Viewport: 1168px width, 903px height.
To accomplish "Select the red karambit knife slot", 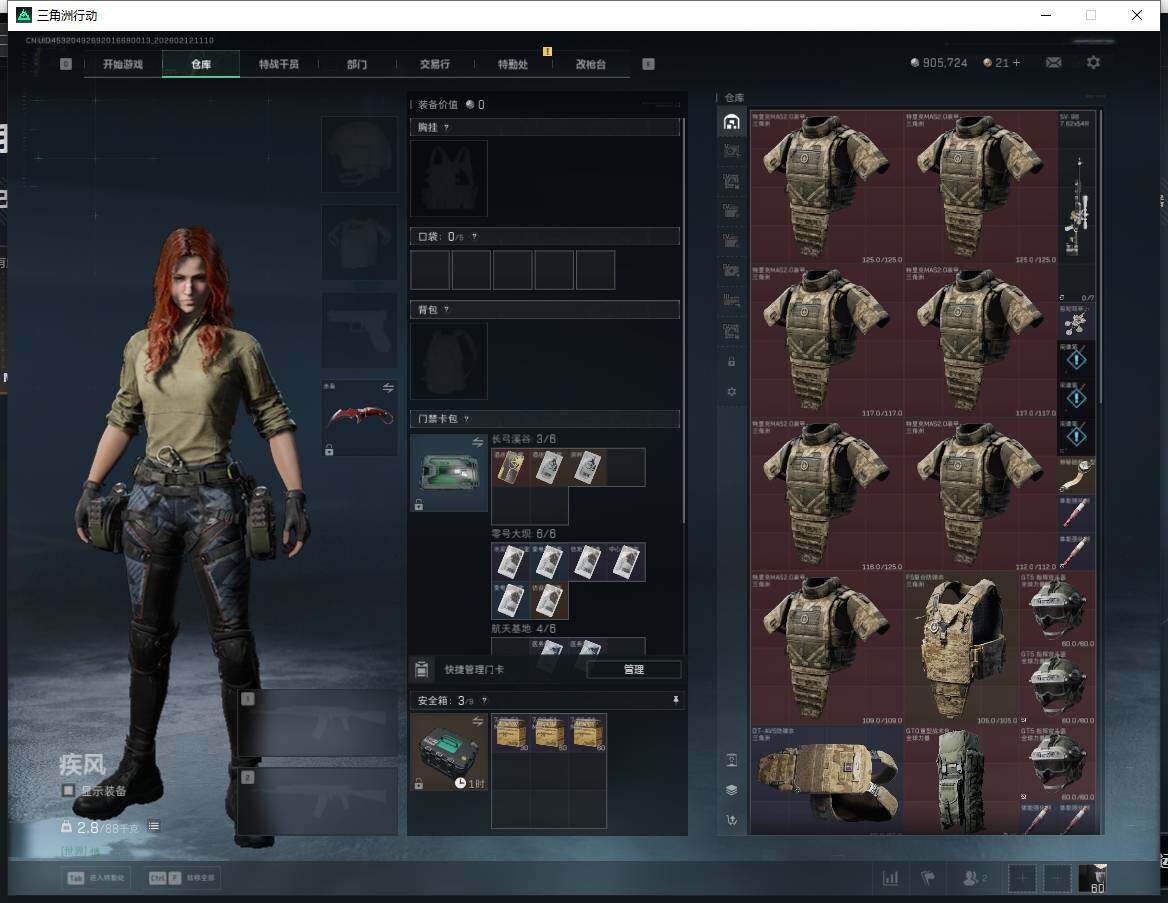I will [359, 418].
